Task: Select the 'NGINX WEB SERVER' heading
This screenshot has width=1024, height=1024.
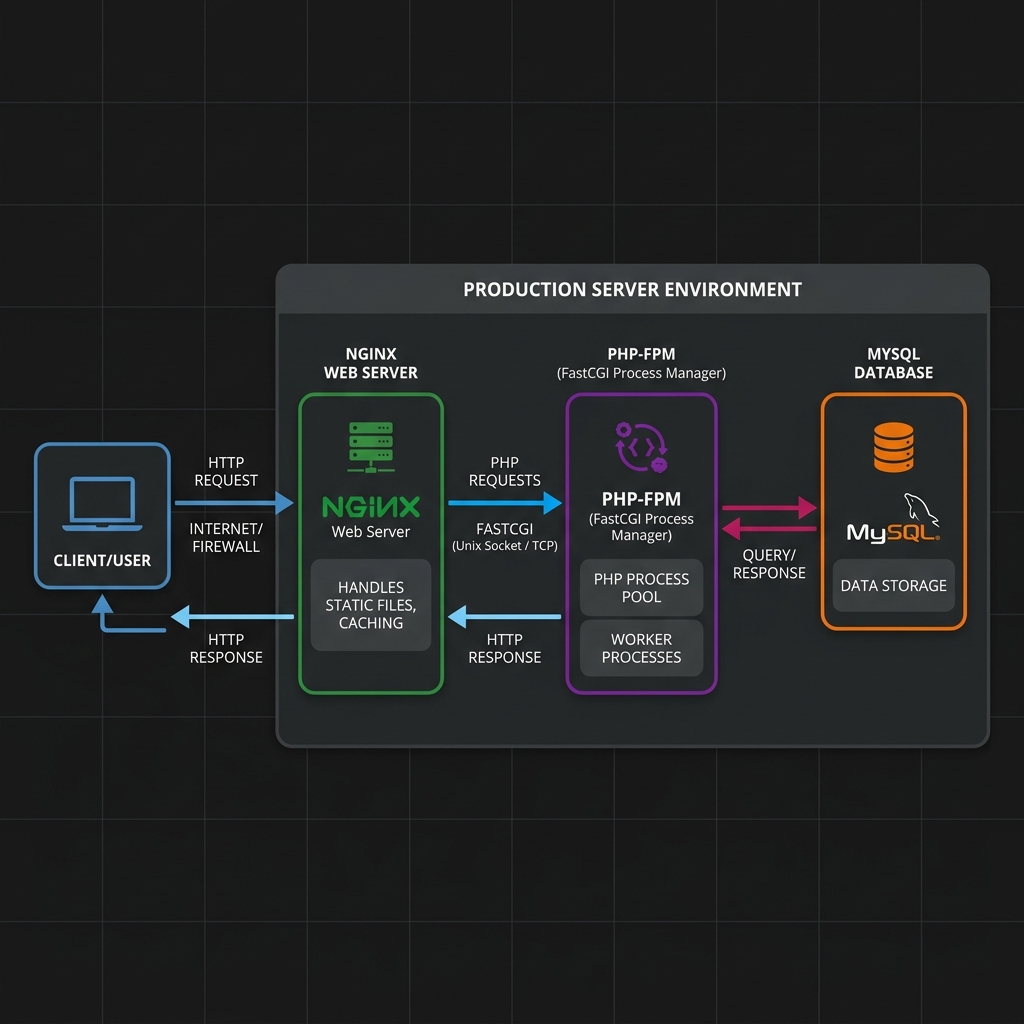Action: (371, 363)
